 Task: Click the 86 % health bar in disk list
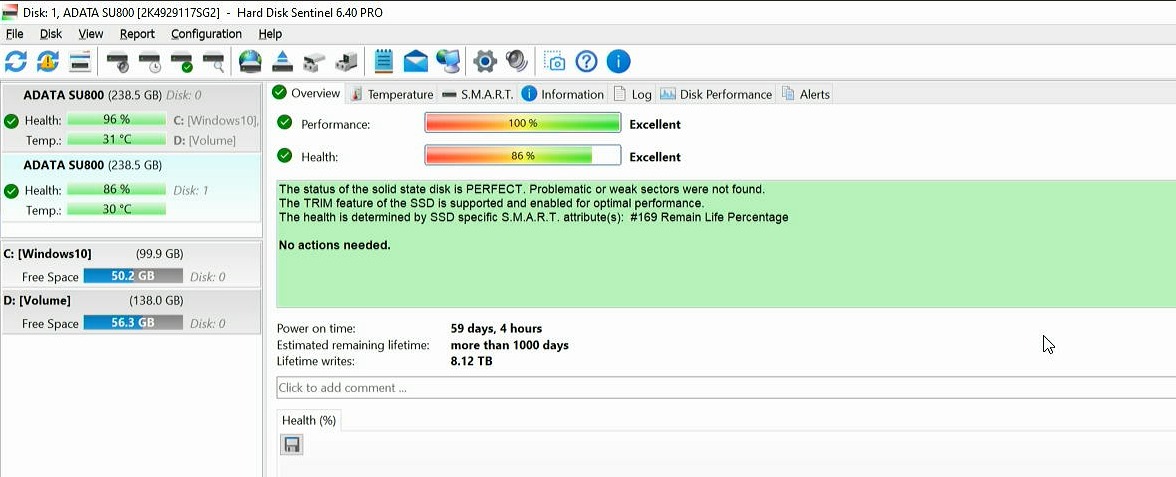[x=116, y=189]
